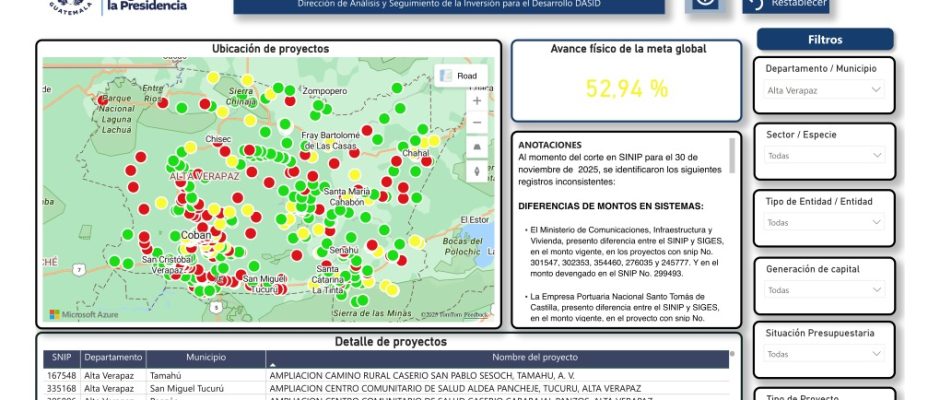Click the Filtros header button
The width and height of the screenshot is (940, 400).
[824, 40]
